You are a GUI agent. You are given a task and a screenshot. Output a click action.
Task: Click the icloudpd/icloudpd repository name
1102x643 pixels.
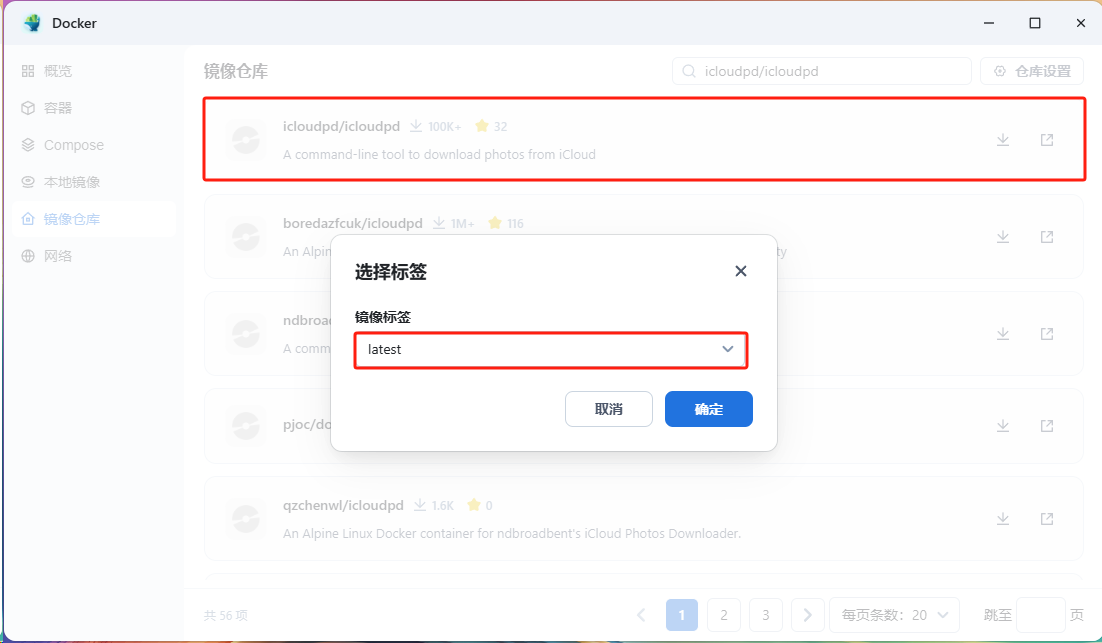tap(341, 126)
